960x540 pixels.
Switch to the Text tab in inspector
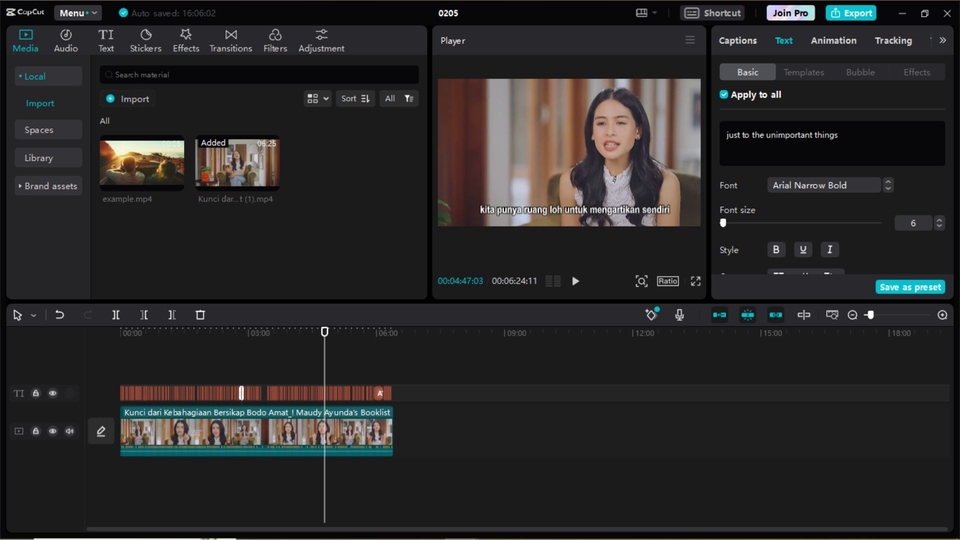click(x=784, y=40)
